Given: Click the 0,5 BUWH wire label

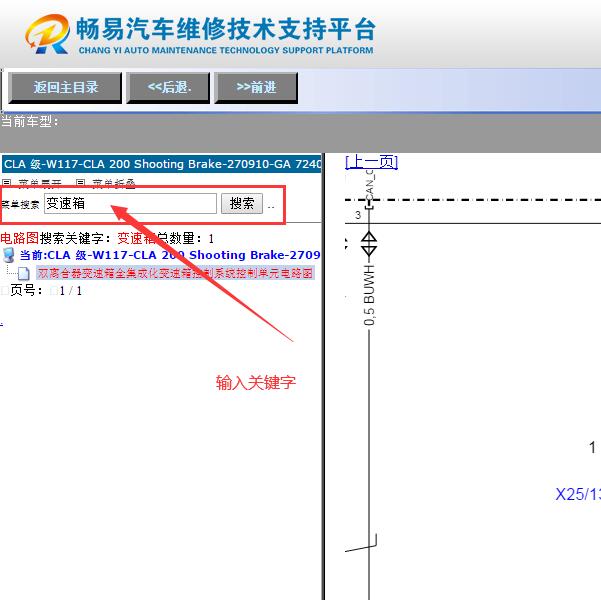Looking at the screenshot, I should [369, 295].
